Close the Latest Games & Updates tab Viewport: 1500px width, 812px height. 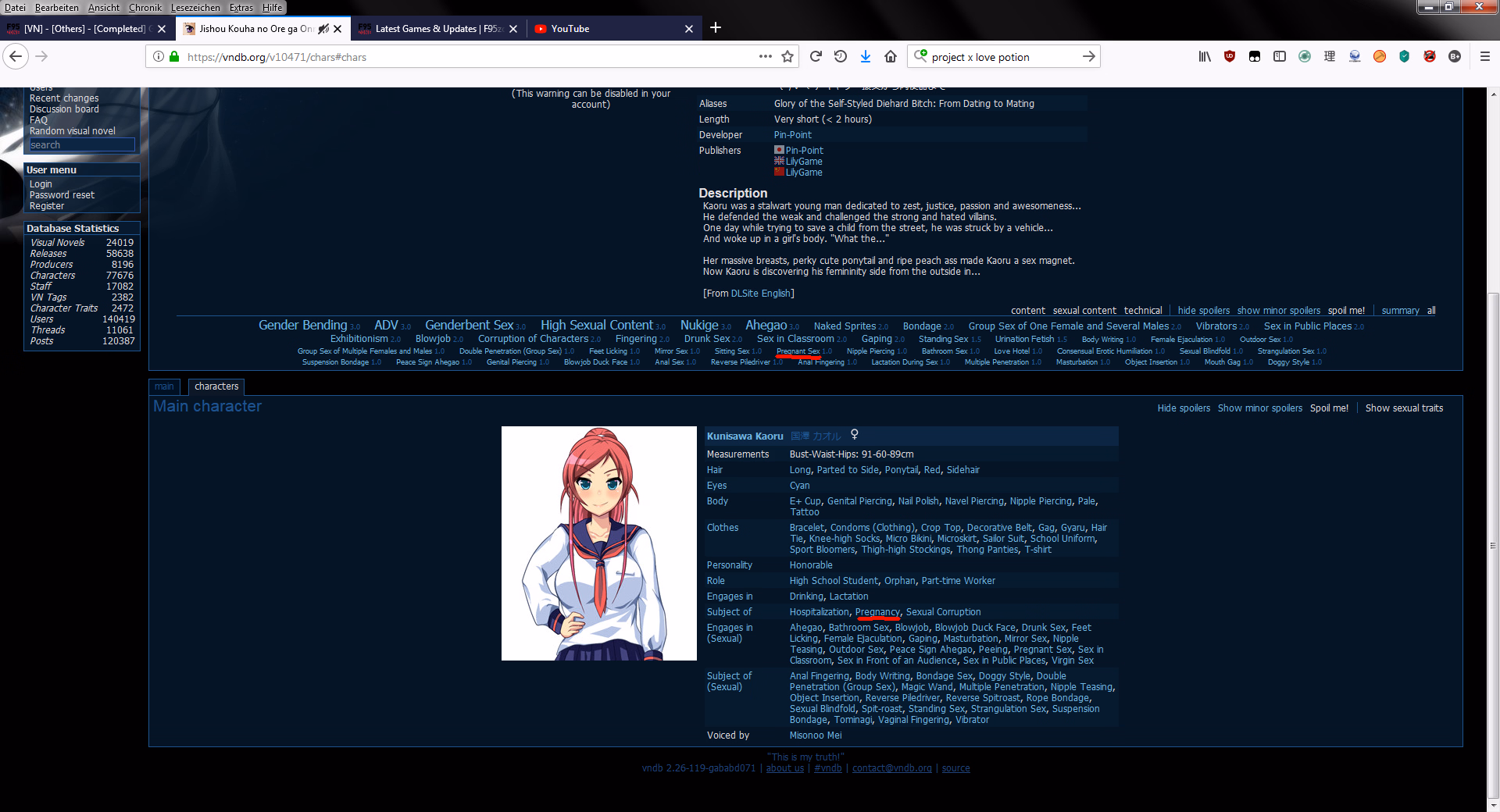[512, 29]
